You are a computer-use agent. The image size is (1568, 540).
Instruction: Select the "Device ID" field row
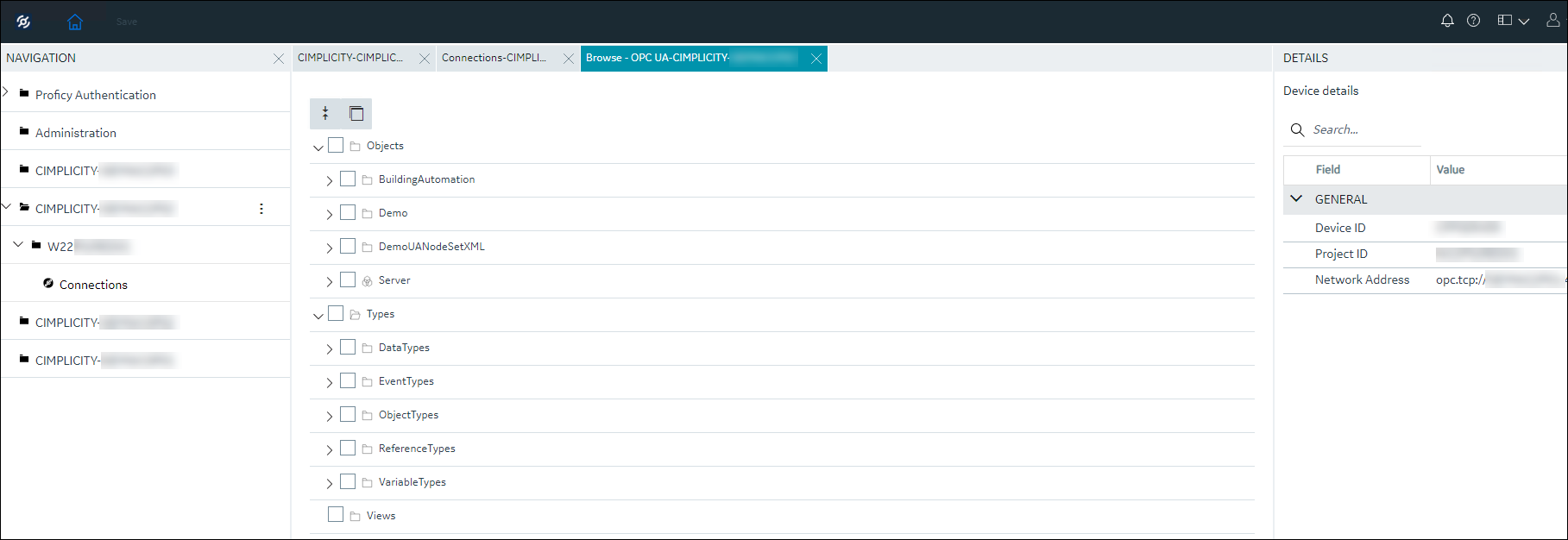(1425, 228)
